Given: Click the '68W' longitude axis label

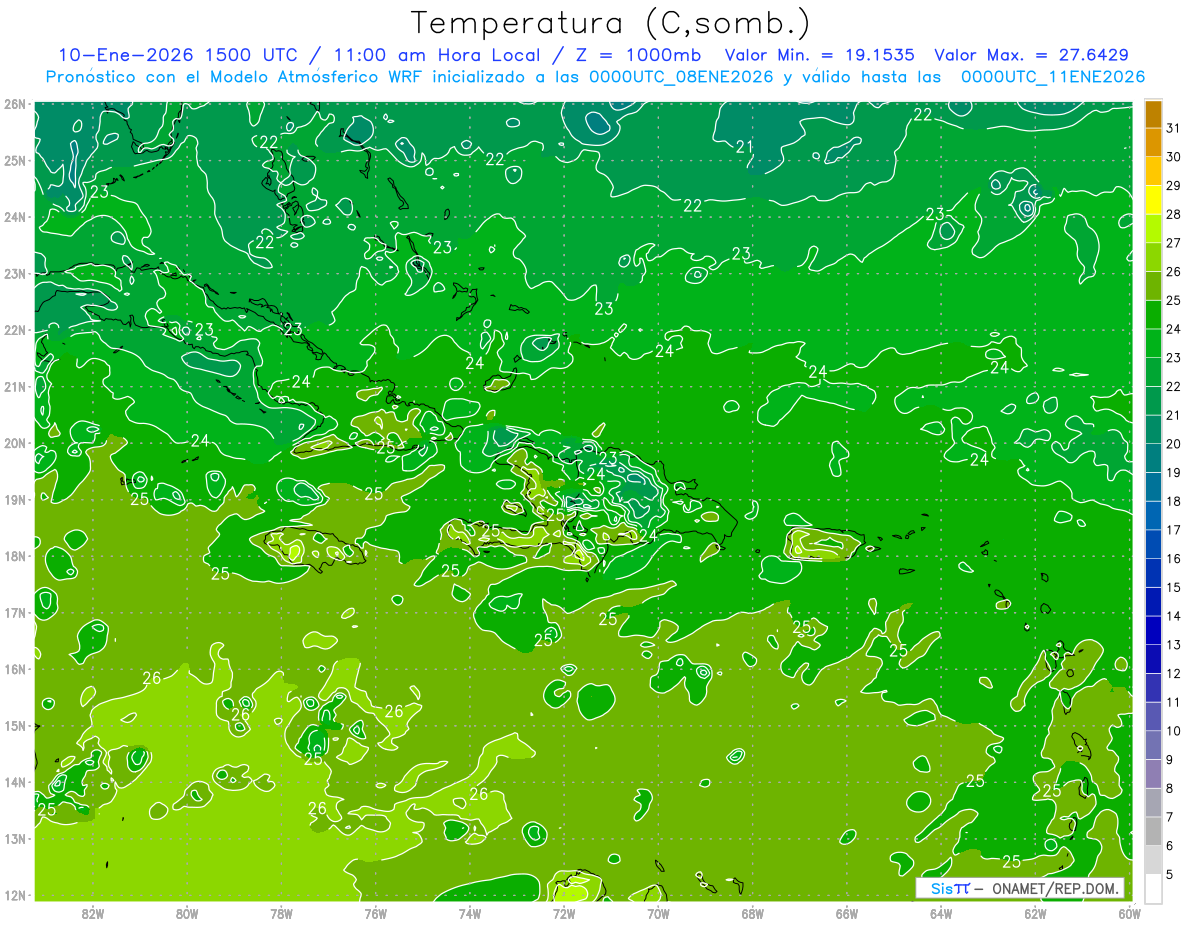Looking at the screenshot, I should 753,912.
